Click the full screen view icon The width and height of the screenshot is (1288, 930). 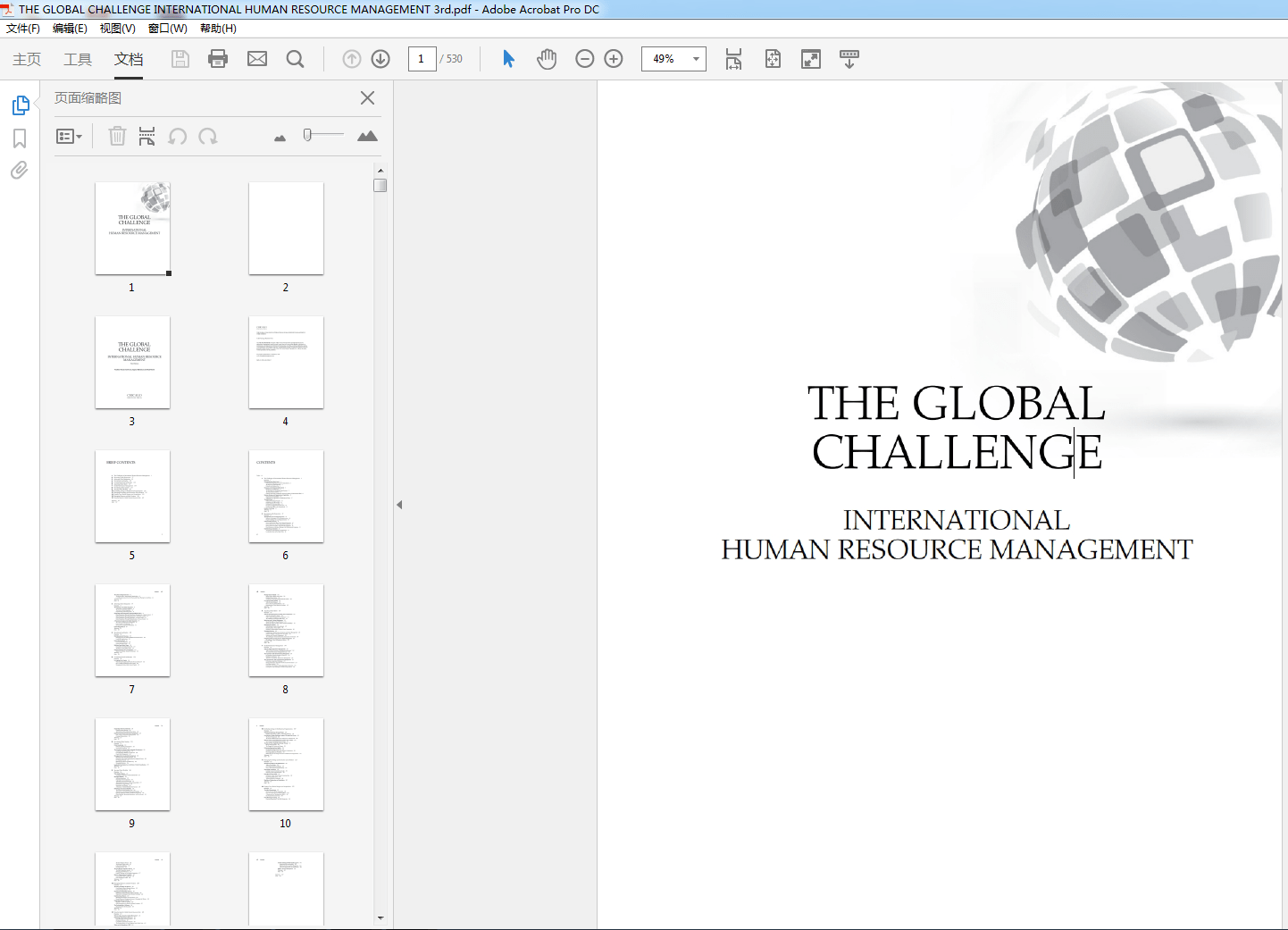tap(811, 59)
